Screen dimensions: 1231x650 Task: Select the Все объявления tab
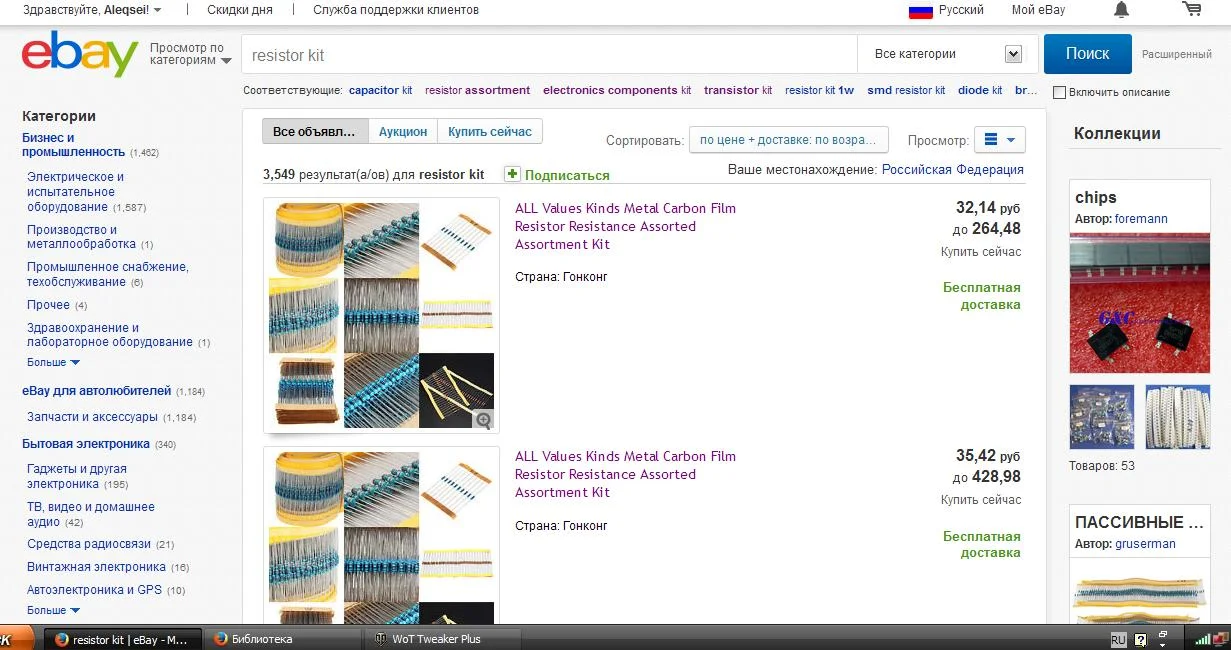tap(315, 131)
